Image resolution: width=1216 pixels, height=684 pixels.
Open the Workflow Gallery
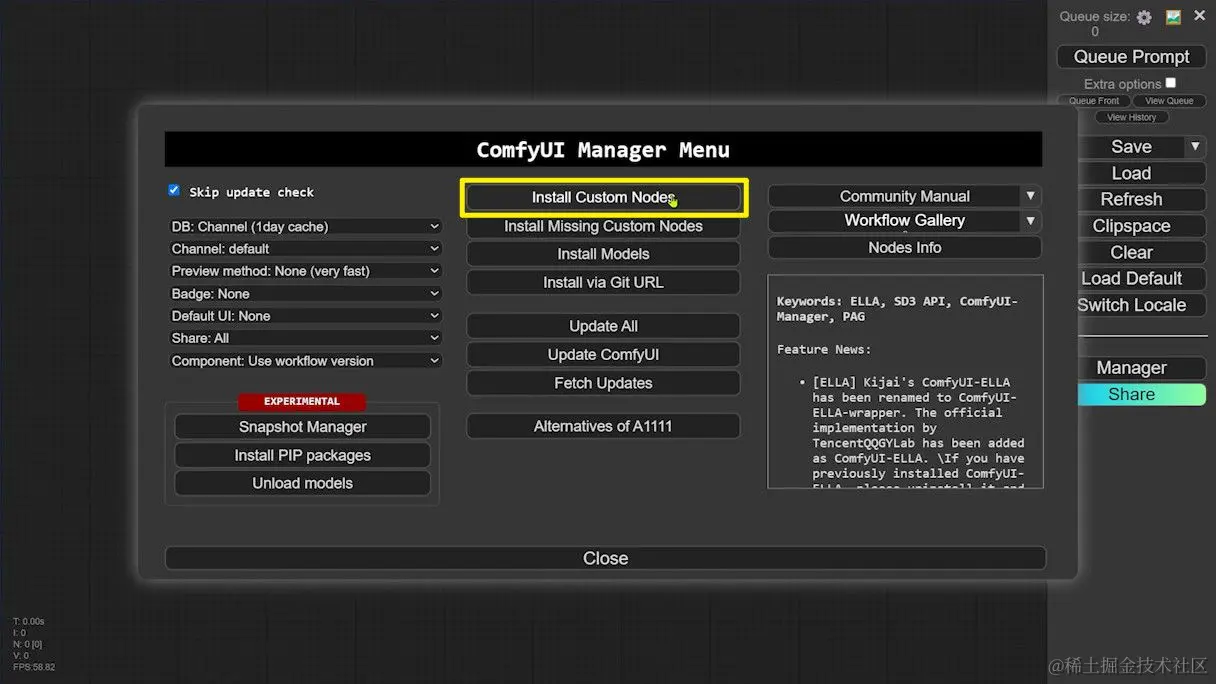(893, 221)
